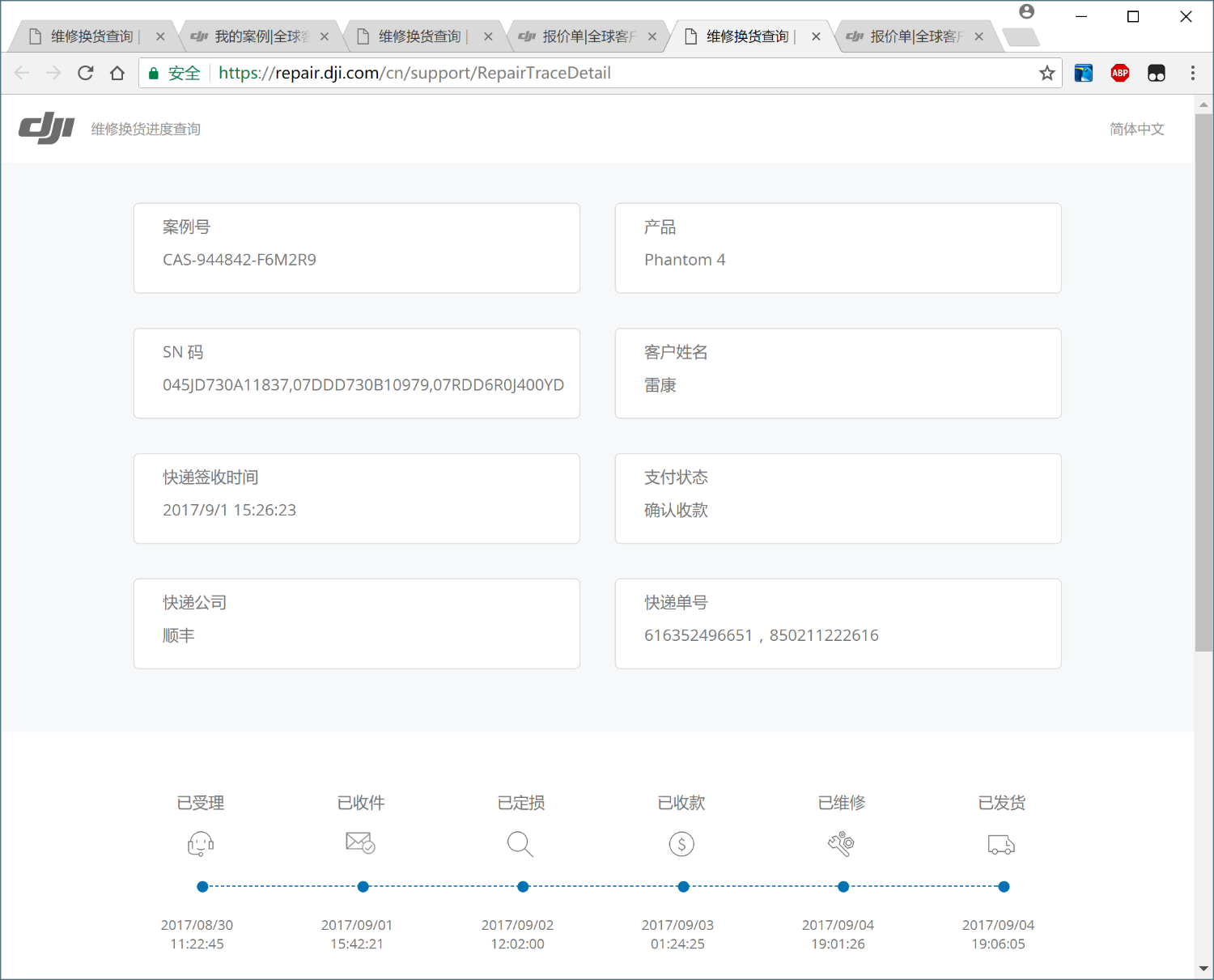Image resolution: width=1214 pixels, height=980 pixels.
Task: Click the 安全 secure label
Action: [184, 74]
